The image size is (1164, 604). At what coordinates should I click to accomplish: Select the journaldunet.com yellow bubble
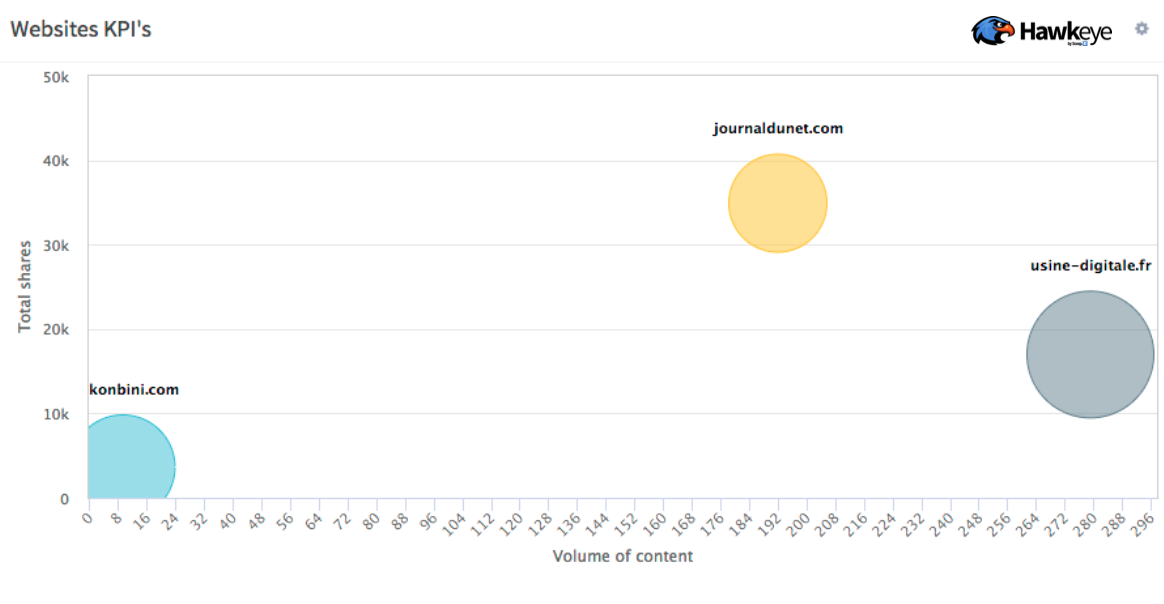[x=777, y=203]
